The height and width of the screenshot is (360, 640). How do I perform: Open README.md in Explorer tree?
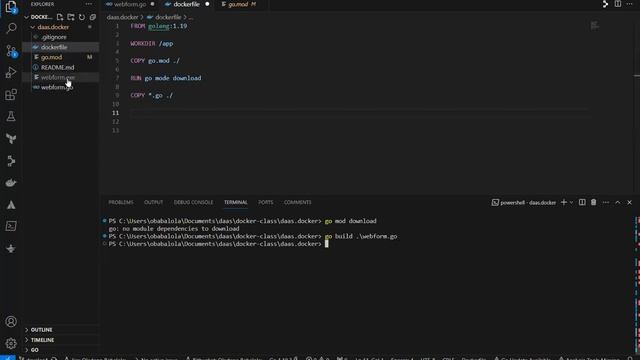tap(60, 67)
